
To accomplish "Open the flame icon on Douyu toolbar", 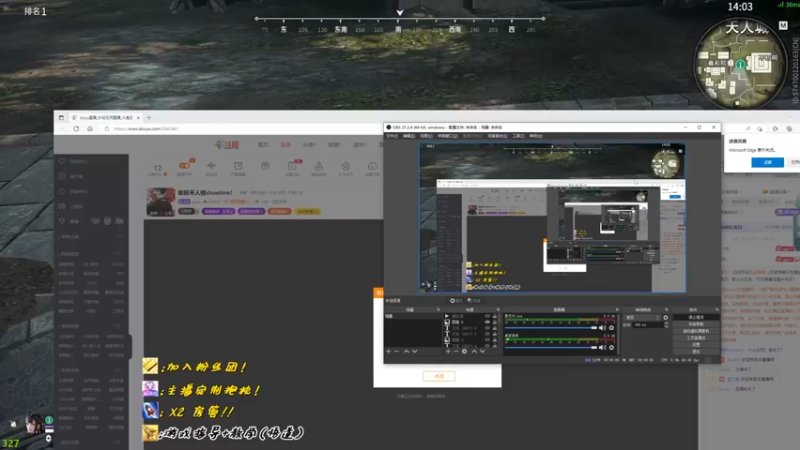I will 345,166.
